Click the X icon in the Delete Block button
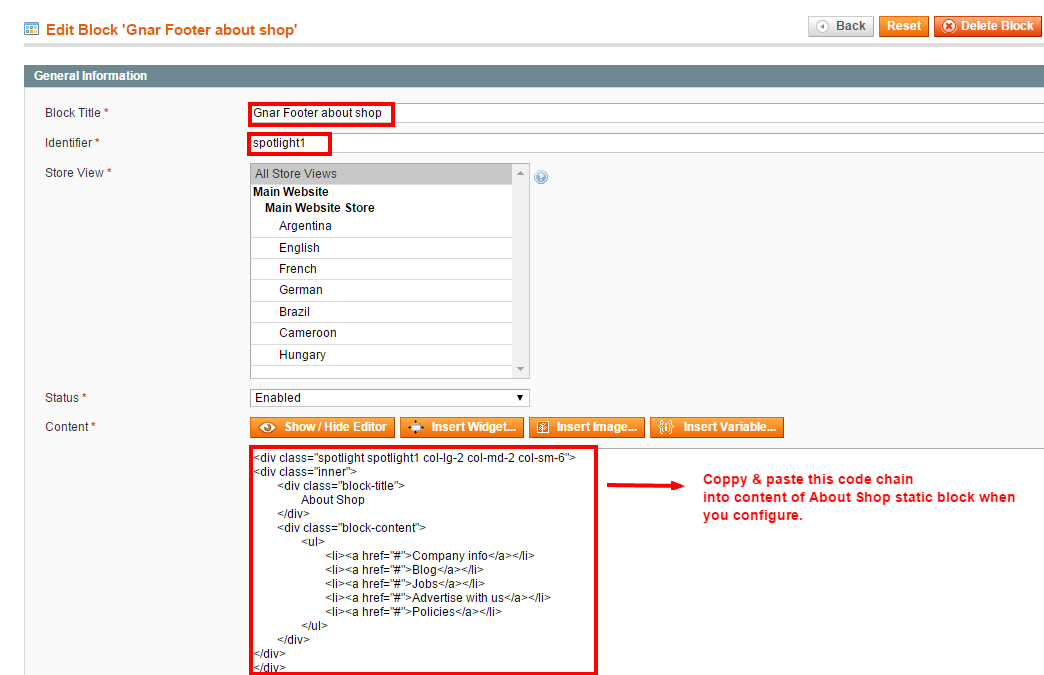 coord(949,26)
